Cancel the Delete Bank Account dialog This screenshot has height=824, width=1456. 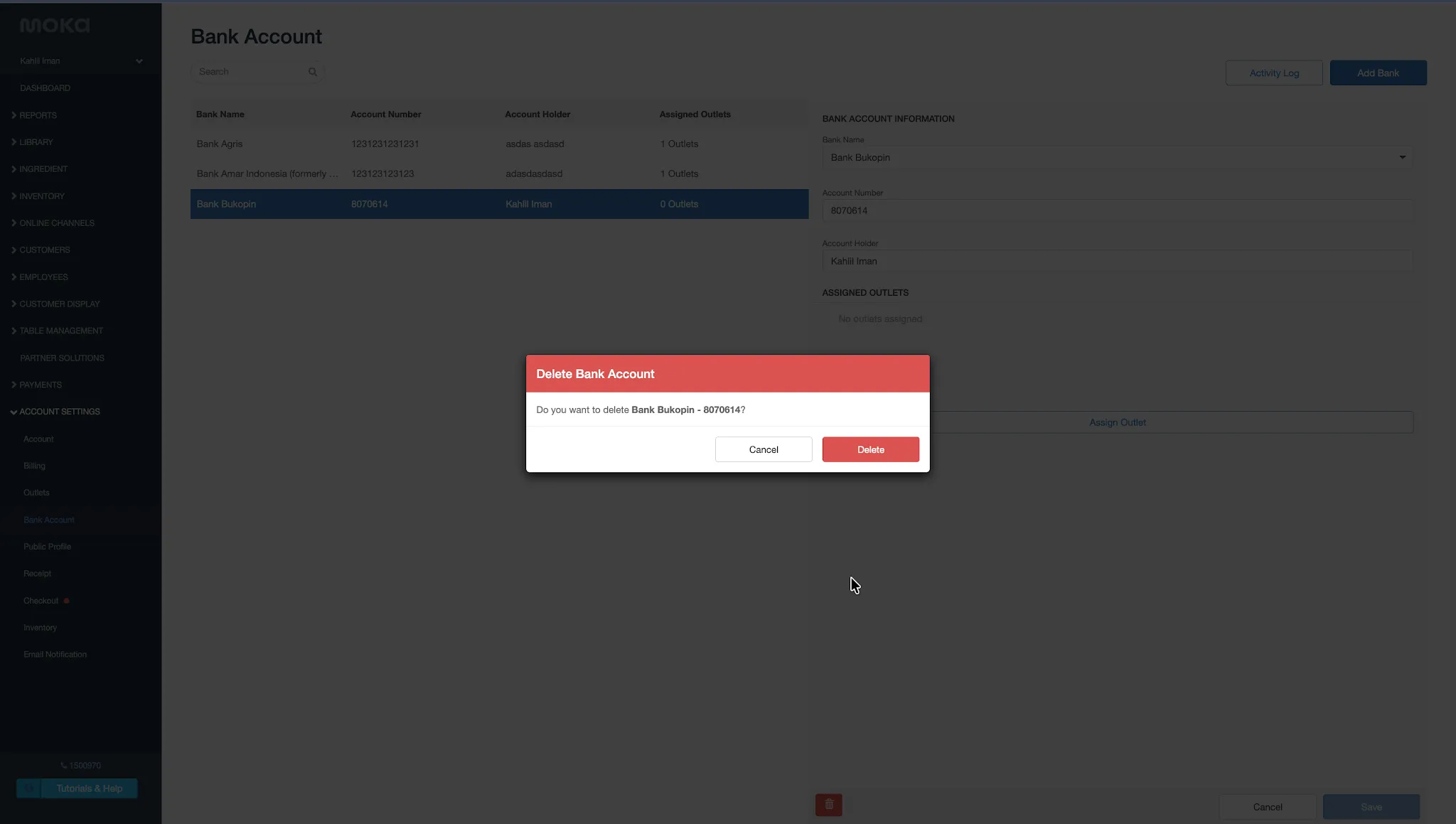click(x=764, y=449)
